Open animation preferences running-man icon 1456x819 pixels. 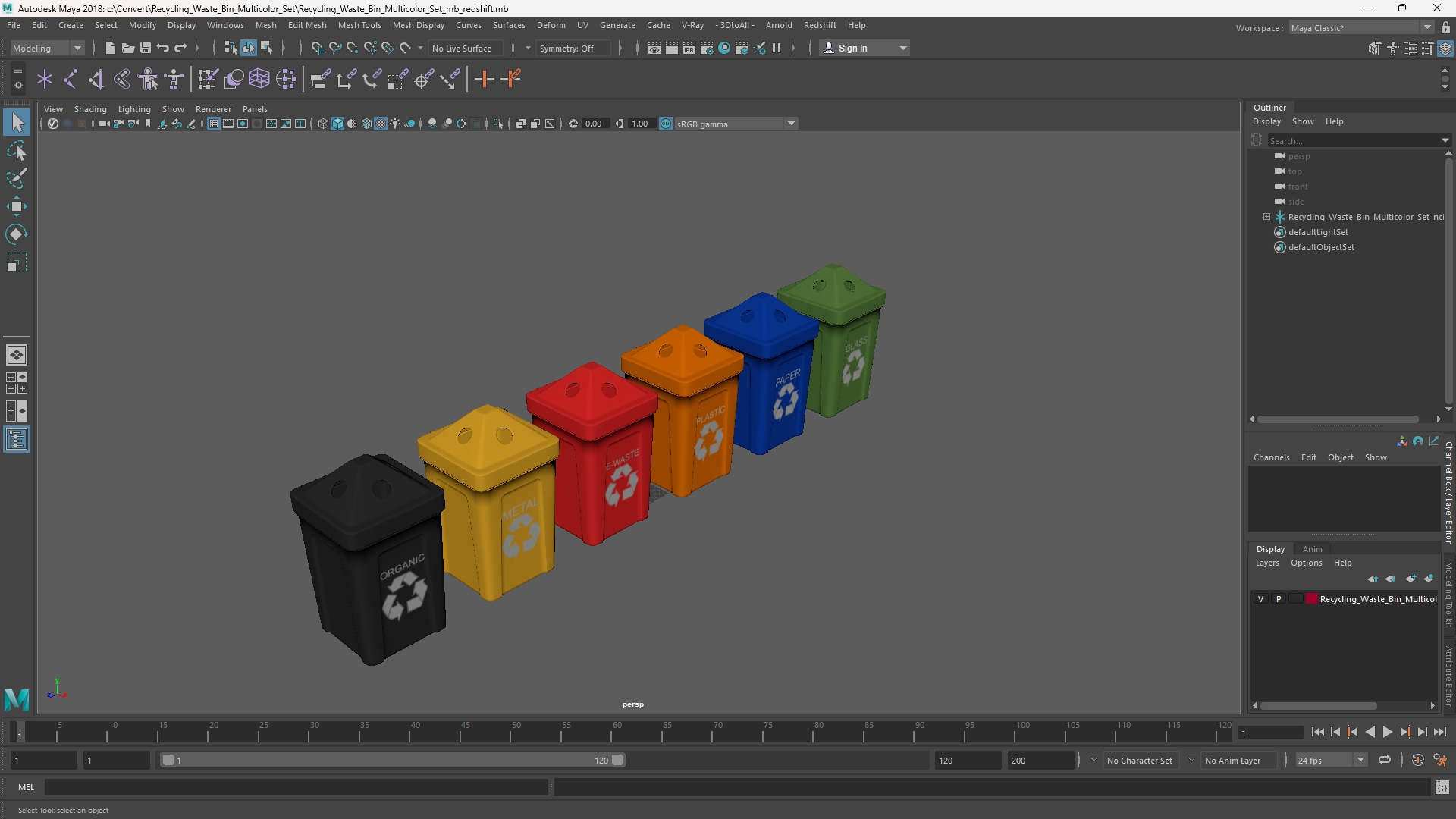tap(1440, 760)
